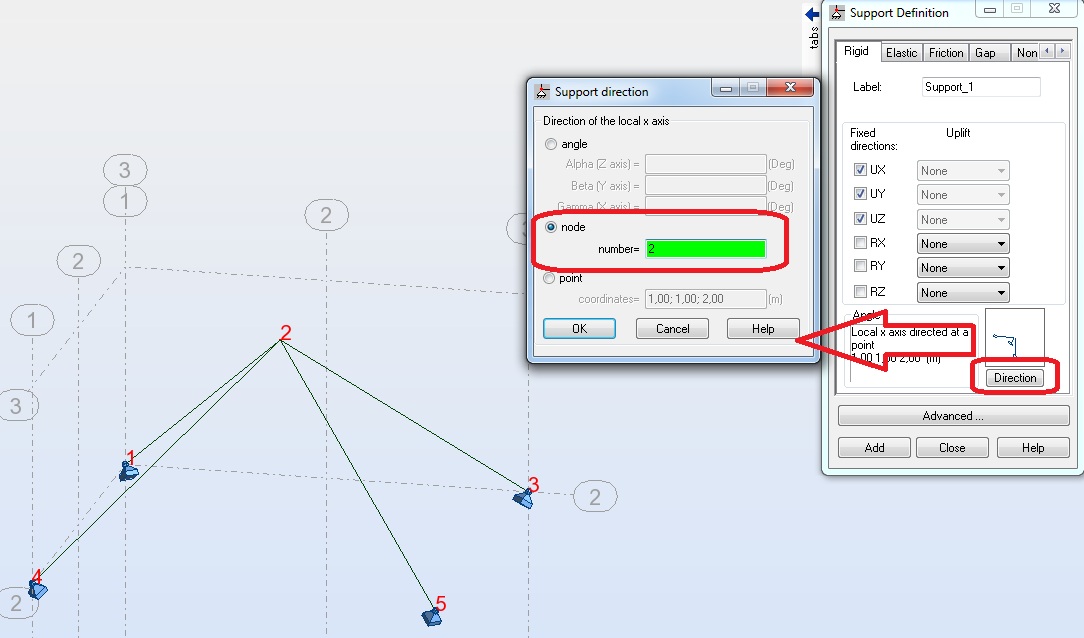Switch to the Rigid tab
The height and width of the screenshot is (638, 1084).
coord(857,52)
